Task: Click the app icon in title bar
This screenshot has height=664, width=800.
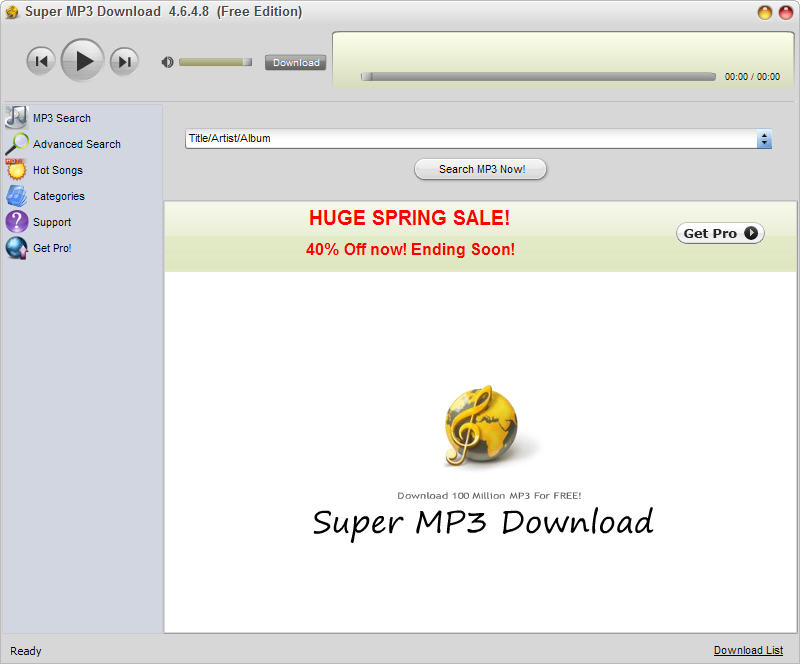Action: [12, 12]
